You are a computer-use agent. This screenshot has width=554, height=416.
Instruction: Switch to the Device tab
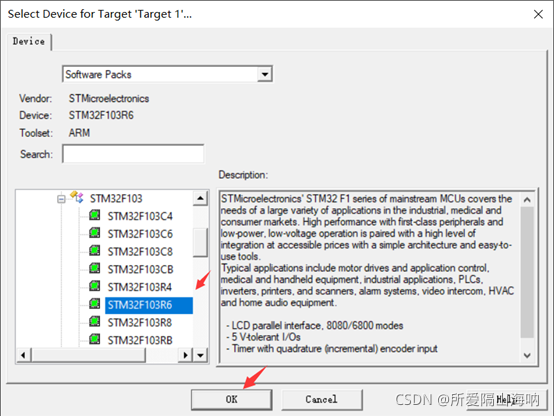click(x=29, y=41)
